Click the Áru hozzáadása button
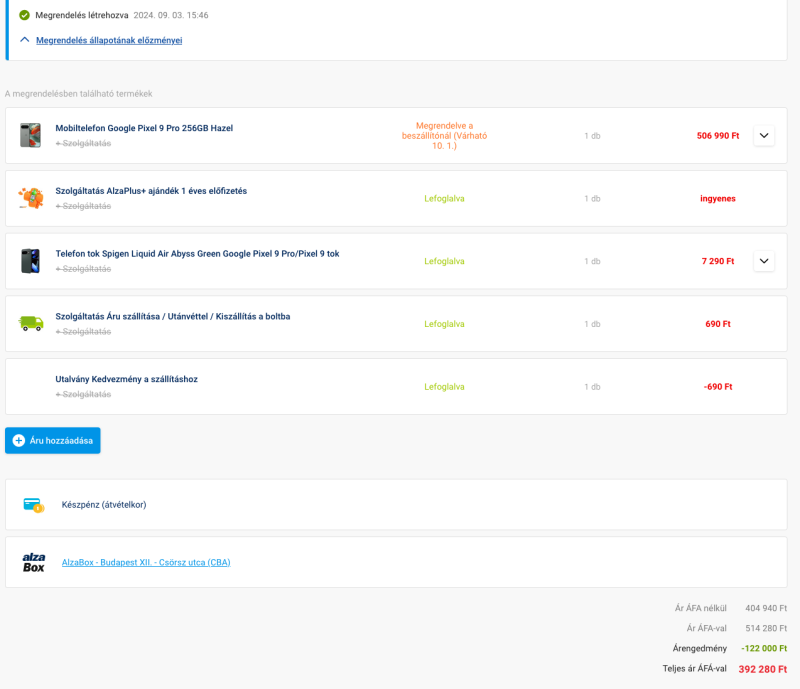 53,441
